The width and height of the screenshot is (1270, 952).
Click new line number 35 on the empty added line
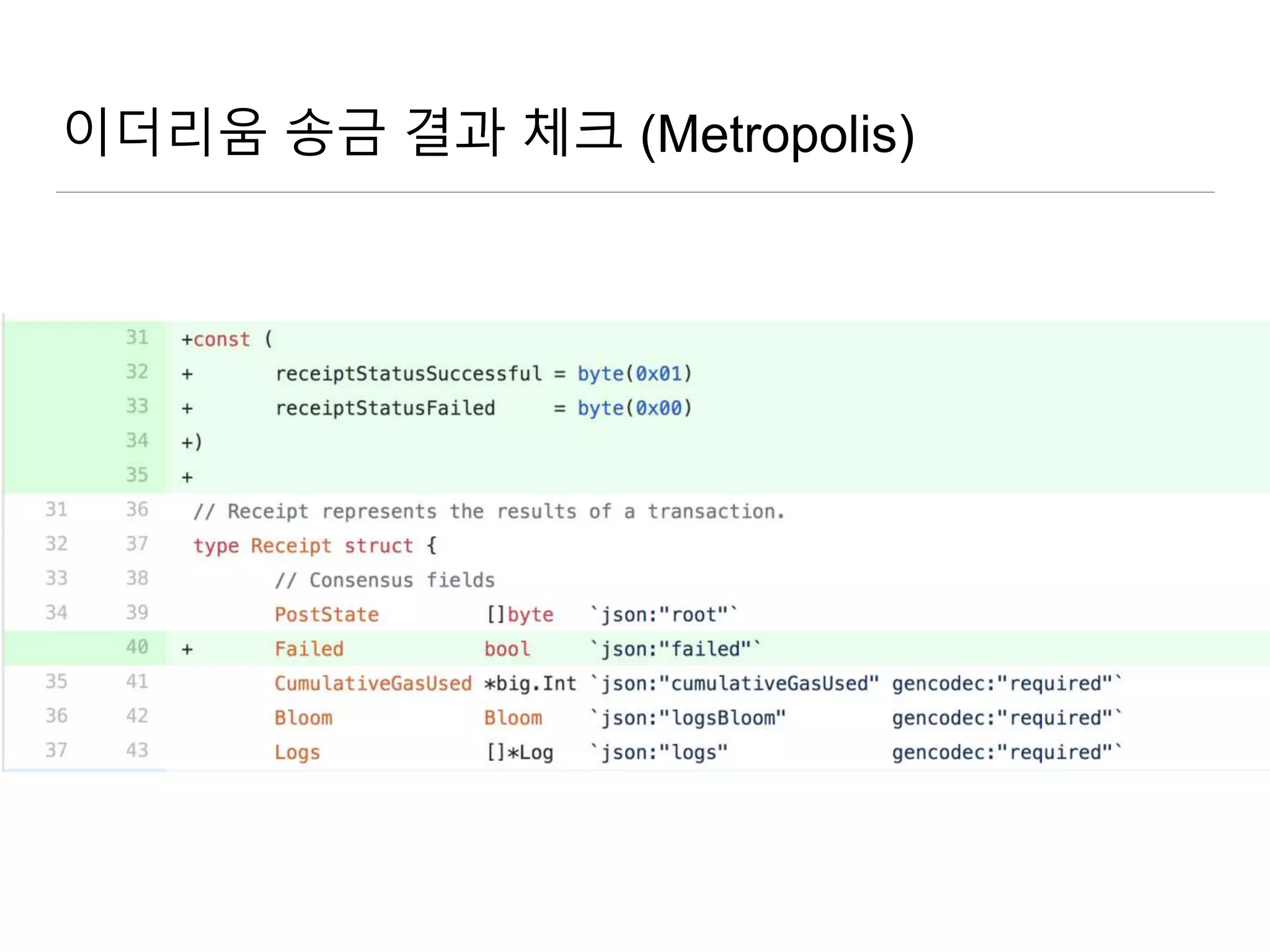pos(137,475)
